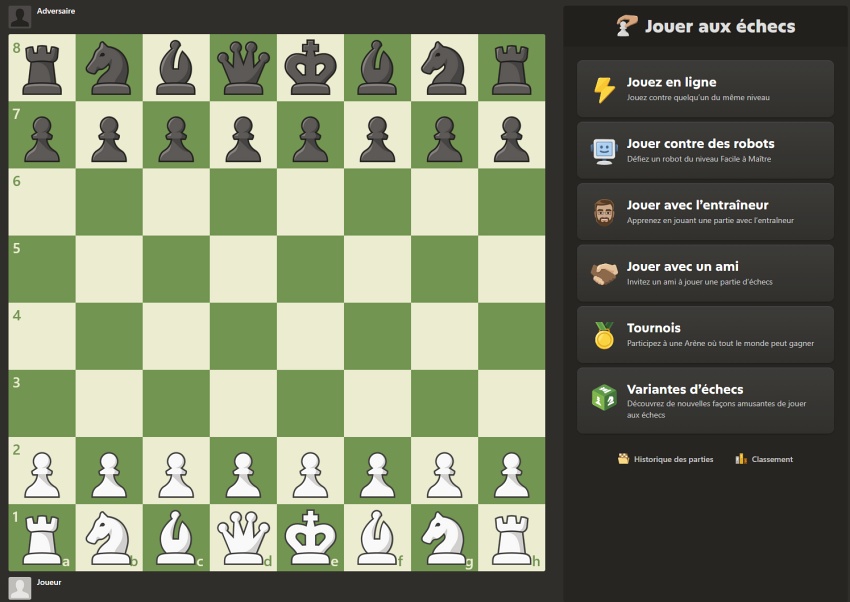
Task: Choose Jouer contre des robots
Action: (x=705, y=150)
